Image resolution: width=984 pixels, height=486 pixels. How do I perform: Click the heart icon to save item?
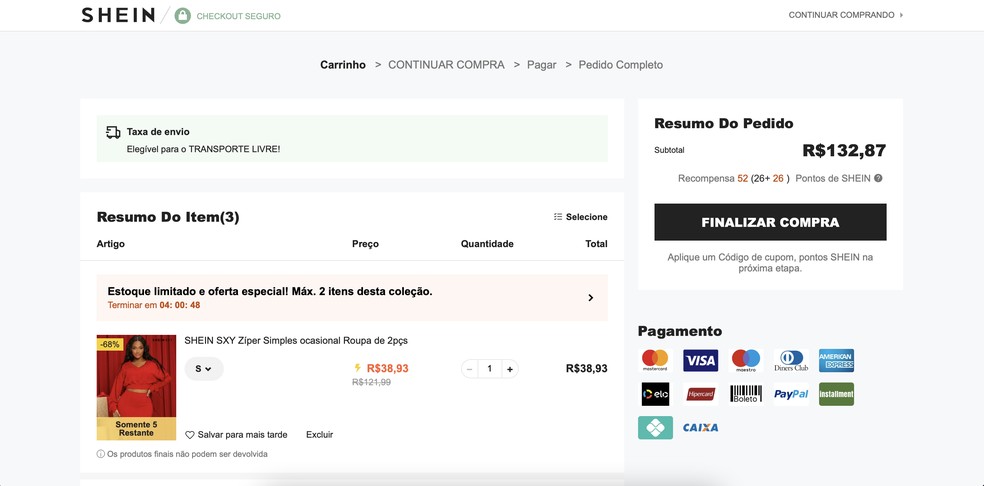[190, 435]
